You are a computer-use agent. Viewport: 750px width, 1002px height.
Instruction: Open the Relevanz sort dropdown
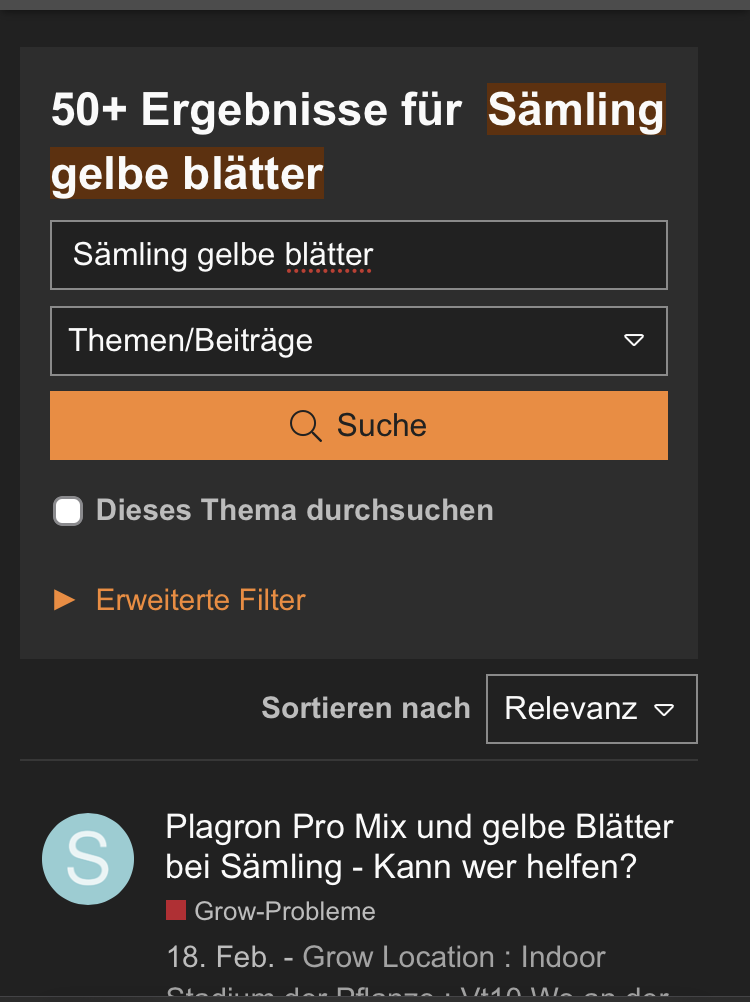coord(590,709)
